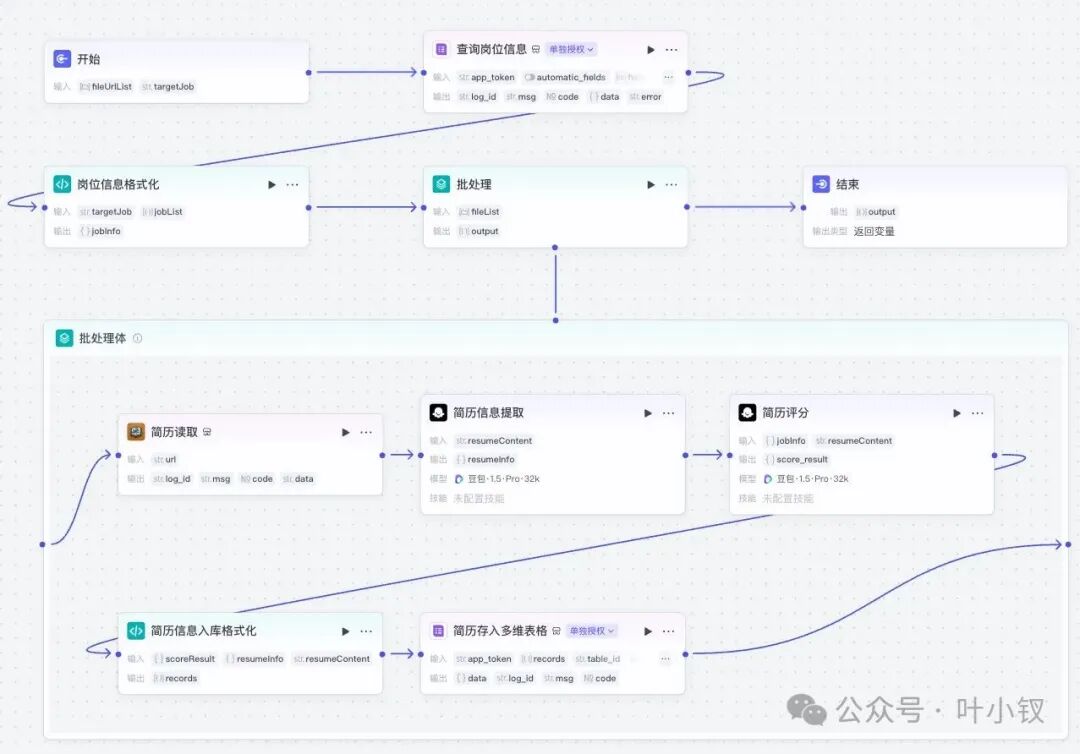Viewport: 1080px width, 754px height.
Task: Click the fileUrlList input of 开始
Action: pos(105,87)
